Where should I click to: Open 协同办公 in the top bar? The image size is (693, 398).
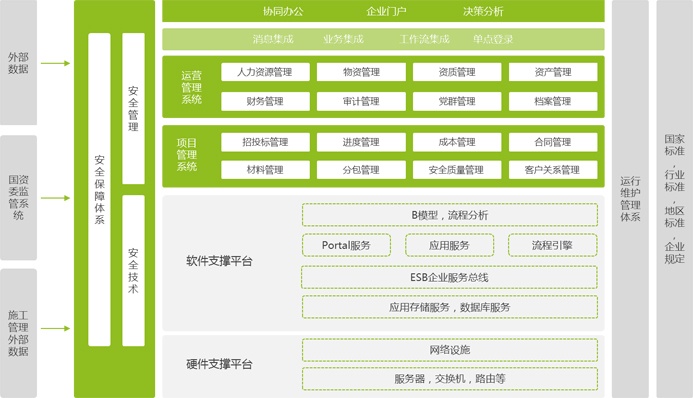[x=283, y=11]
